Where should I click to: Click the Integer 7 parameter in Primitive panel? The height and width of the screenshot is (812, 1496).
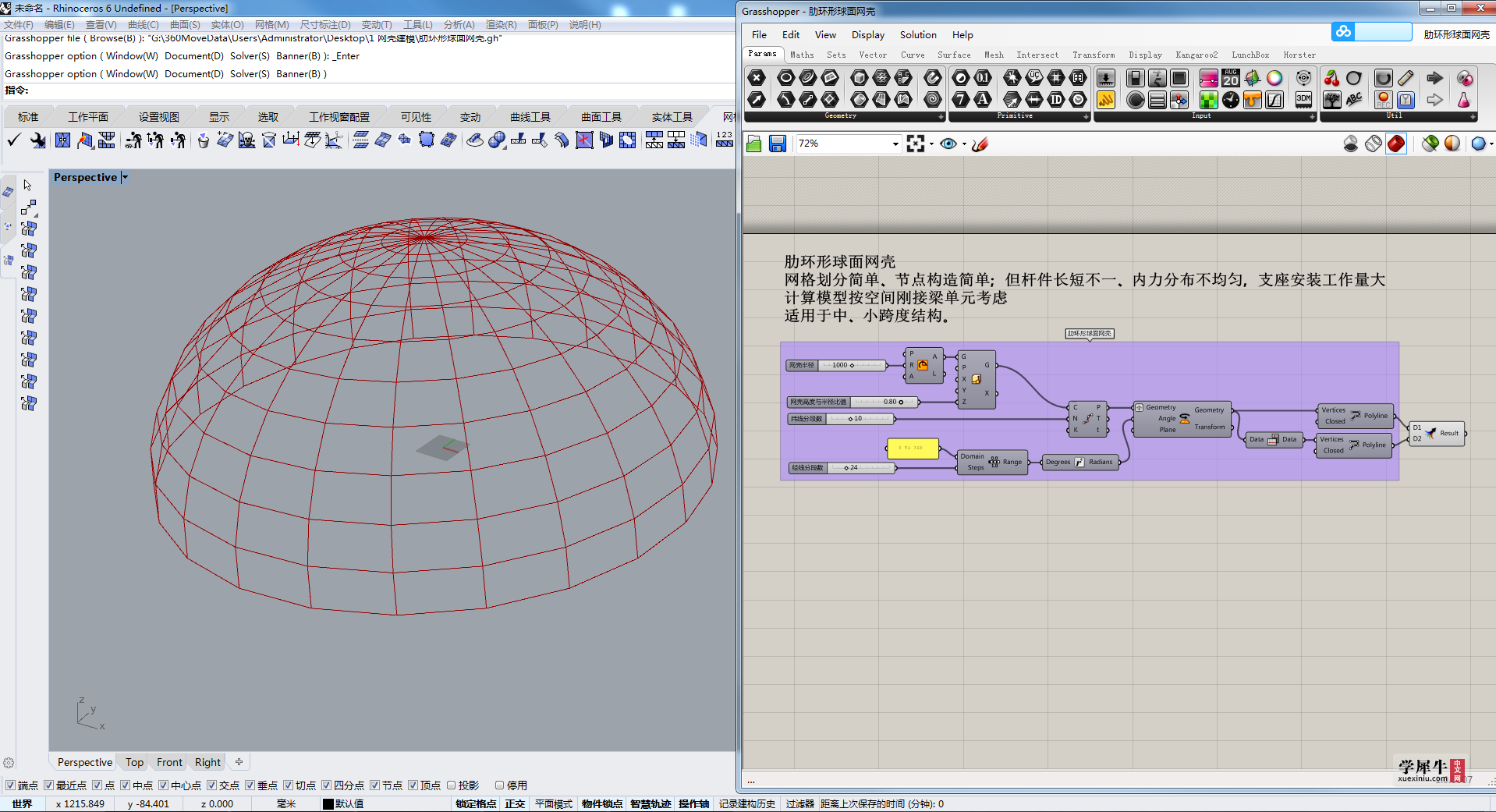click(x=961, y=99)
